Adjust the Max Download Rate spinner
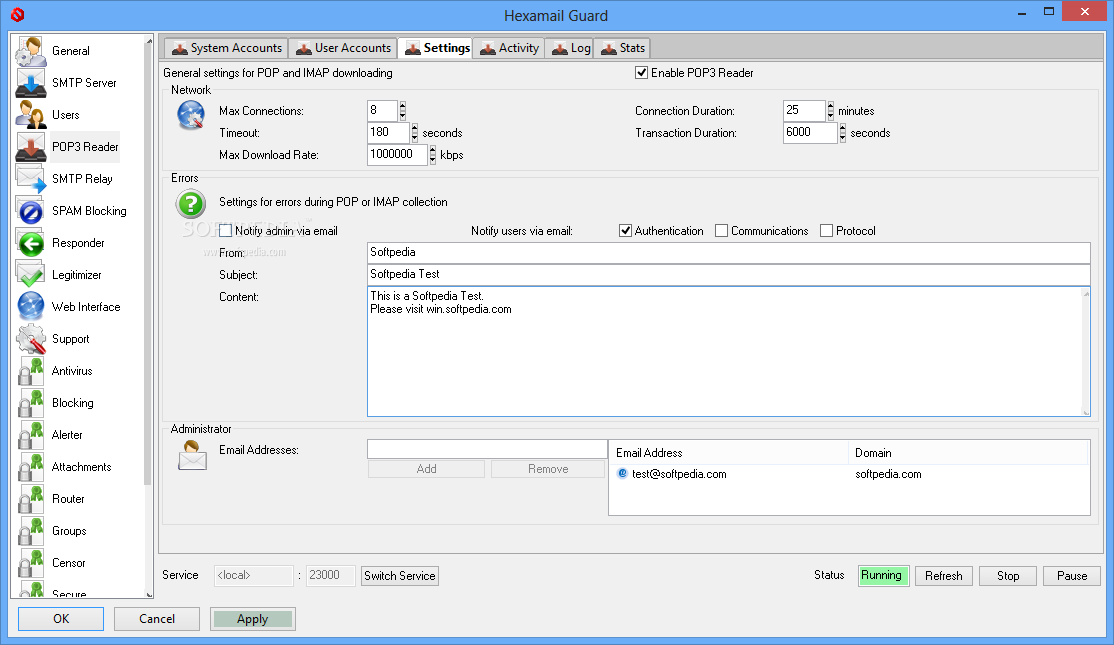This screenshot has height=645, width=1114. [x=433, y=155]
